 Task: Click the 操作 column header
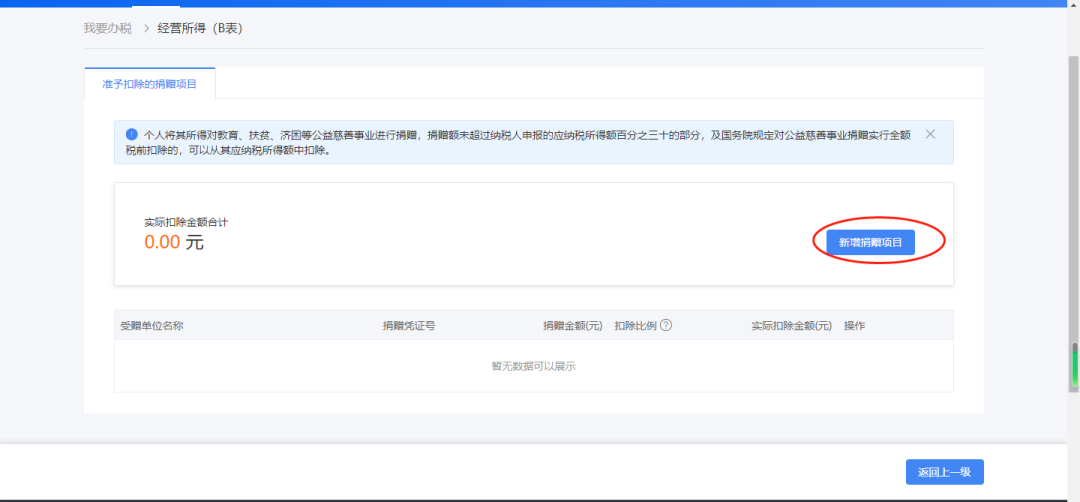(855, 326)
